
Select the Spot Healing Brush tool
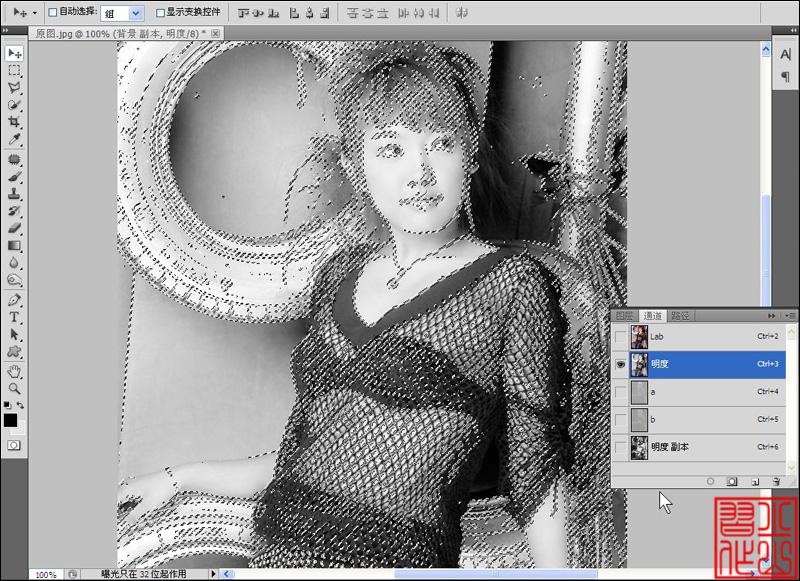tap(14, 160)
